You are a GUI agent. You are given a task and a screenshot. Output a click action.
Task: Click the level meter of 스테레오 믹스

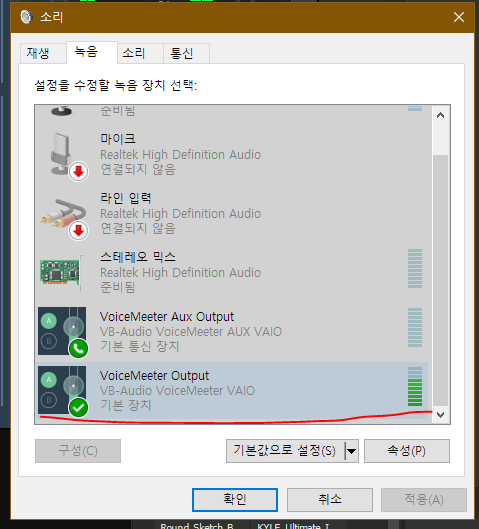coord(415,269)
